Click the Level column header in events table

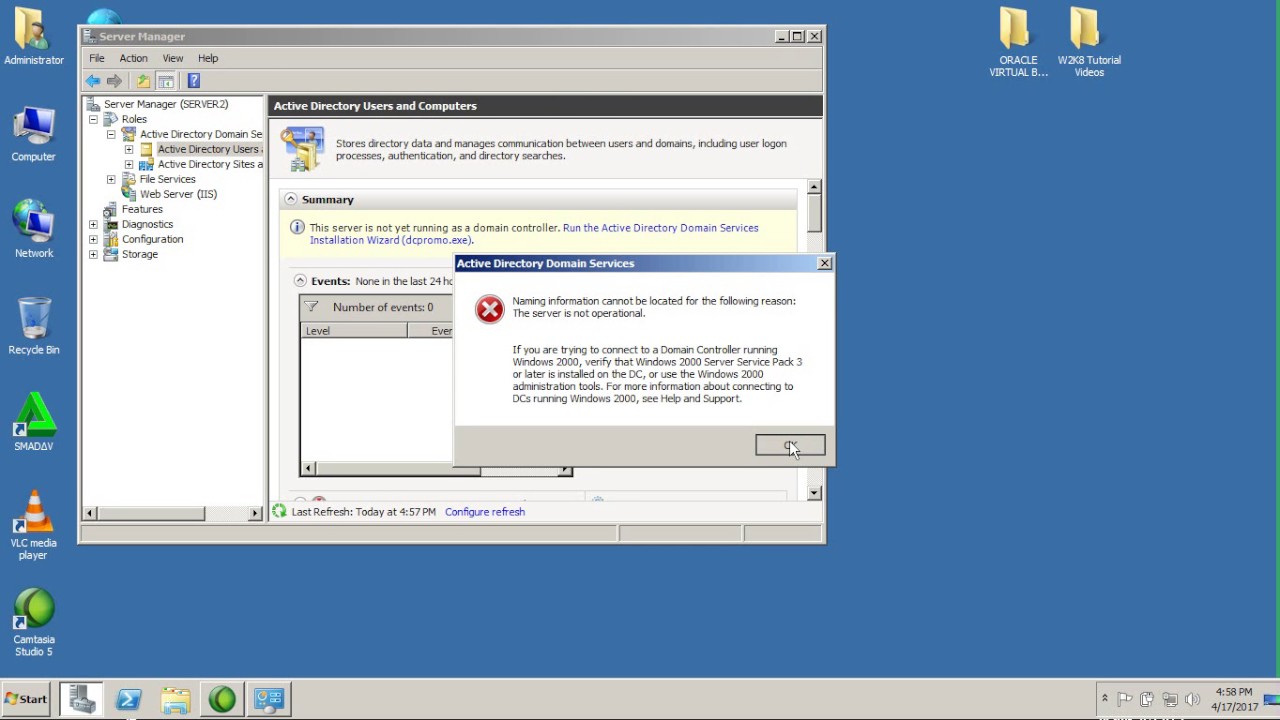coord(354,331)
